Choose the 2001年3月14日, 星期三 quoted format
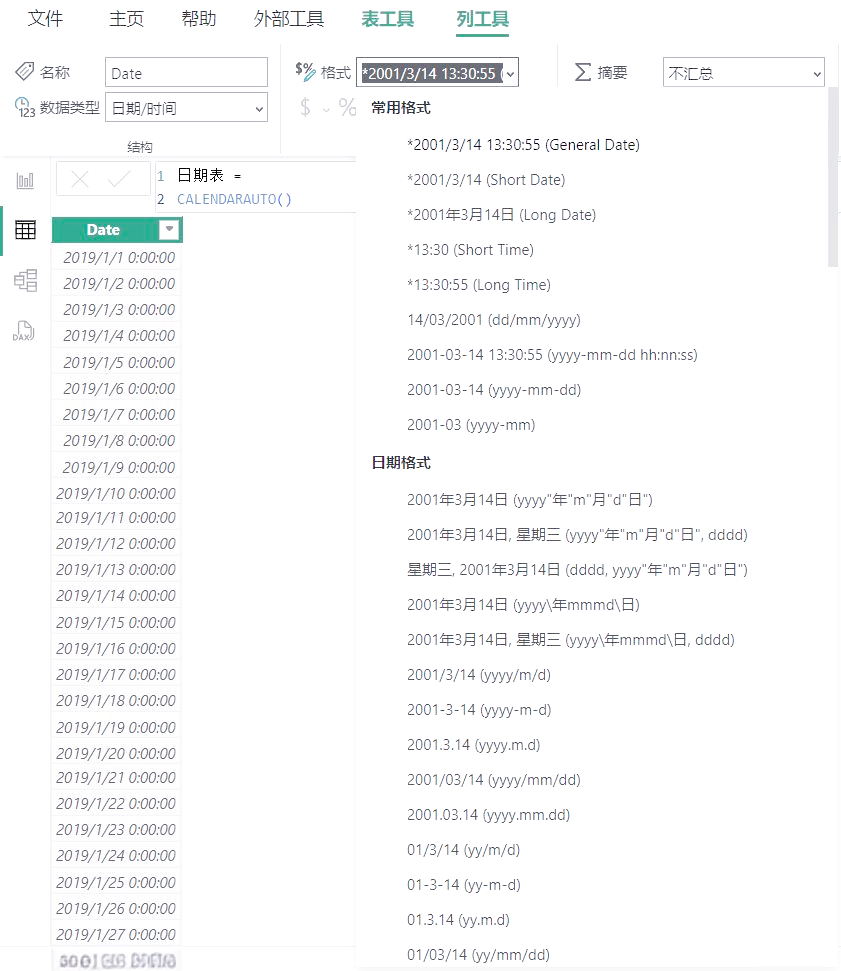The height and width of the screenshot is (971, 841). pos(577,535)
